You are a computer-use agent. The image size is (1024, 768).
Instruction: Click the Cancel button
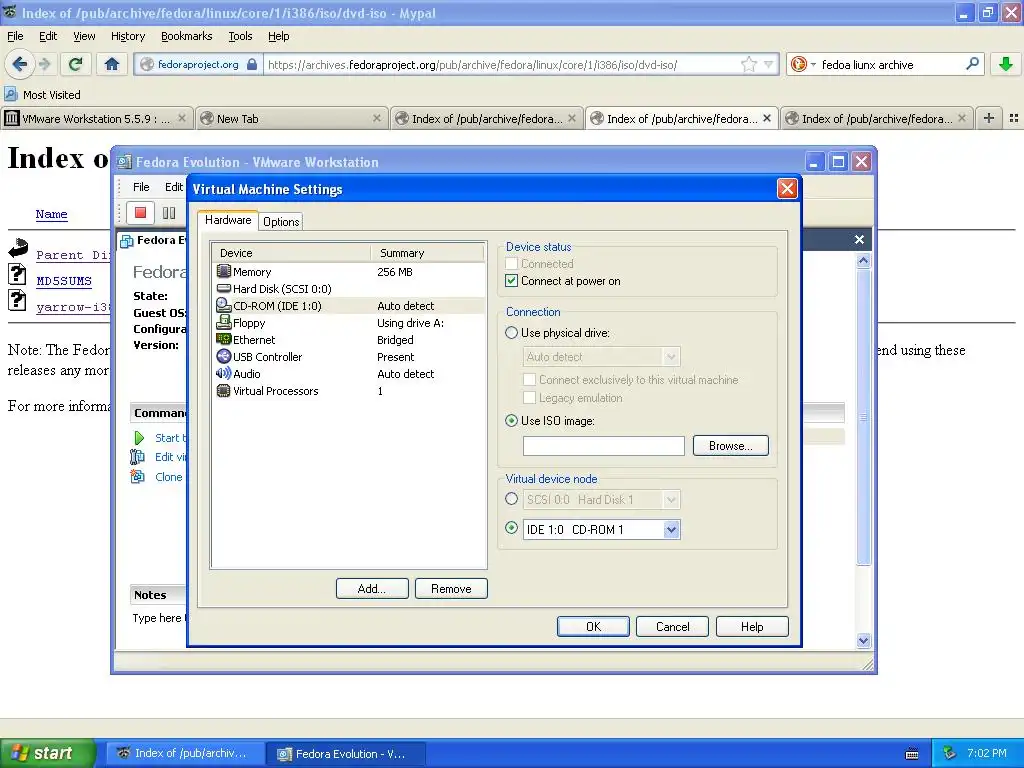click(x=673, y=626)
